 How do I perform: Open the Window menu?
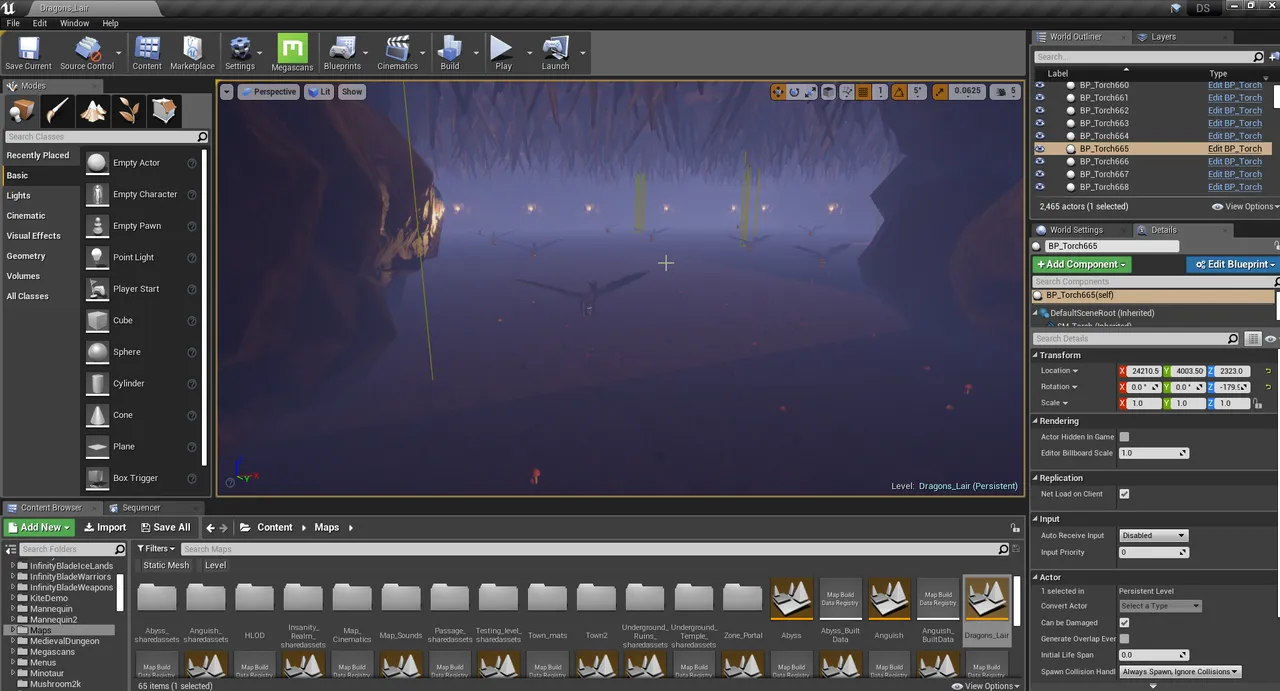[74, 23]
